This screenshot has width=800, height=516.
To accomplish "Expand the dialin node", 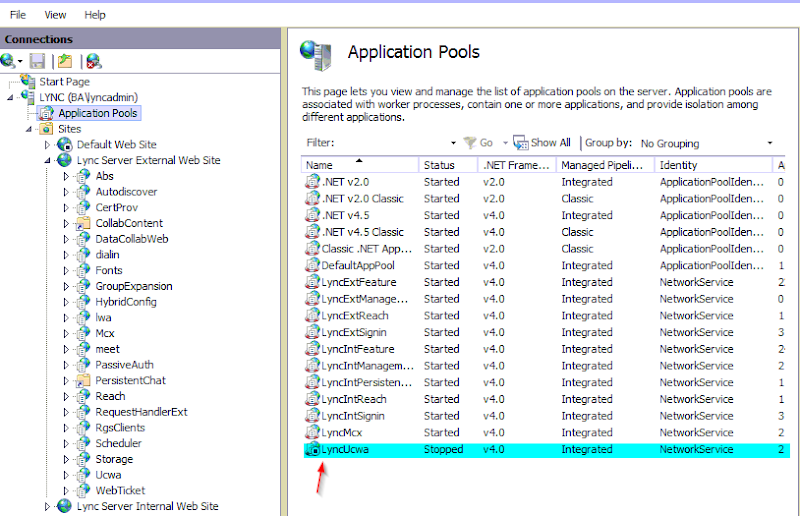I will click(x=66, y=255).
